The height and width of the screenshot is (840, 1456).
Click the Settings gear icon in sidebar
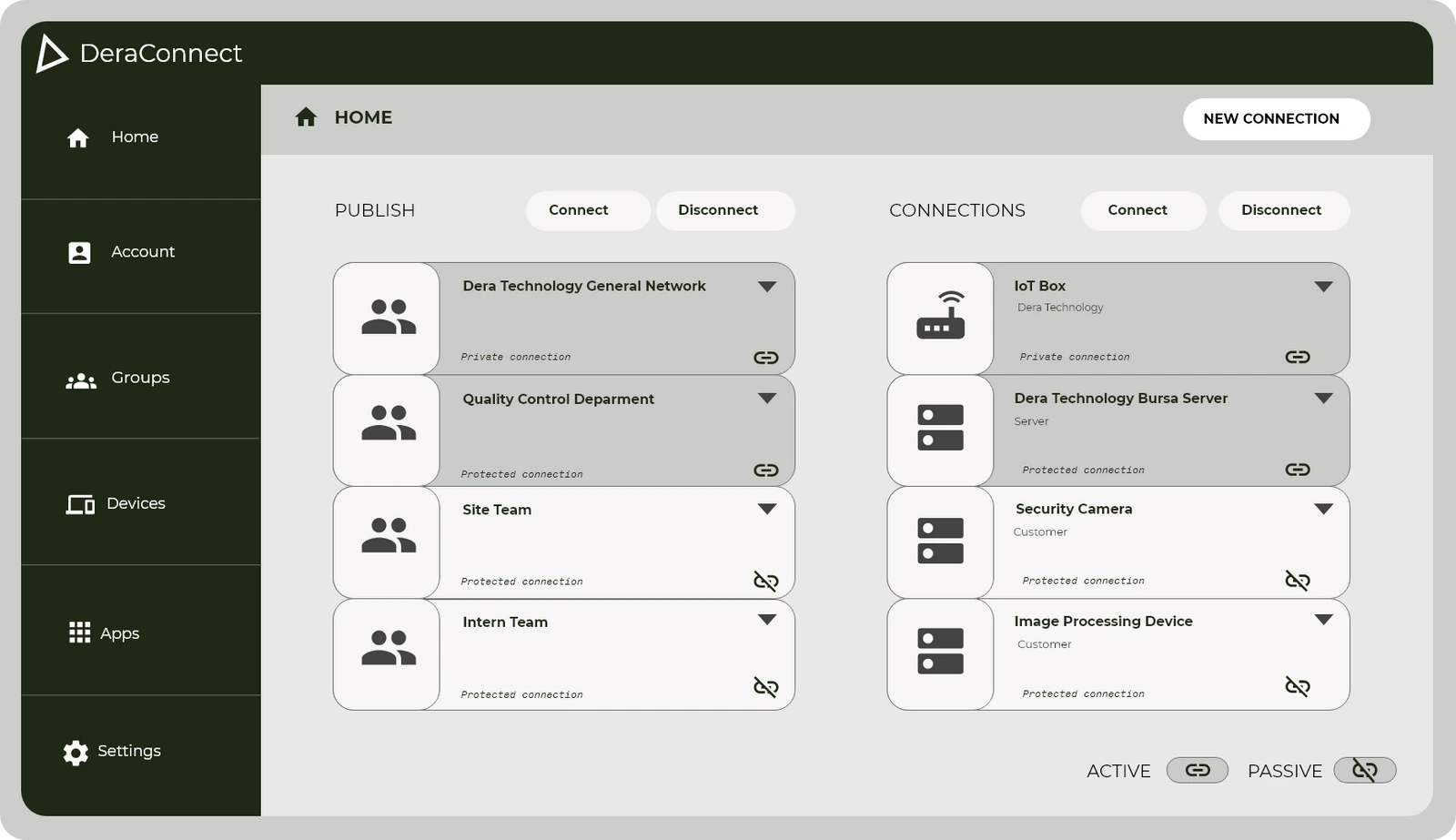tap(76, 752)
